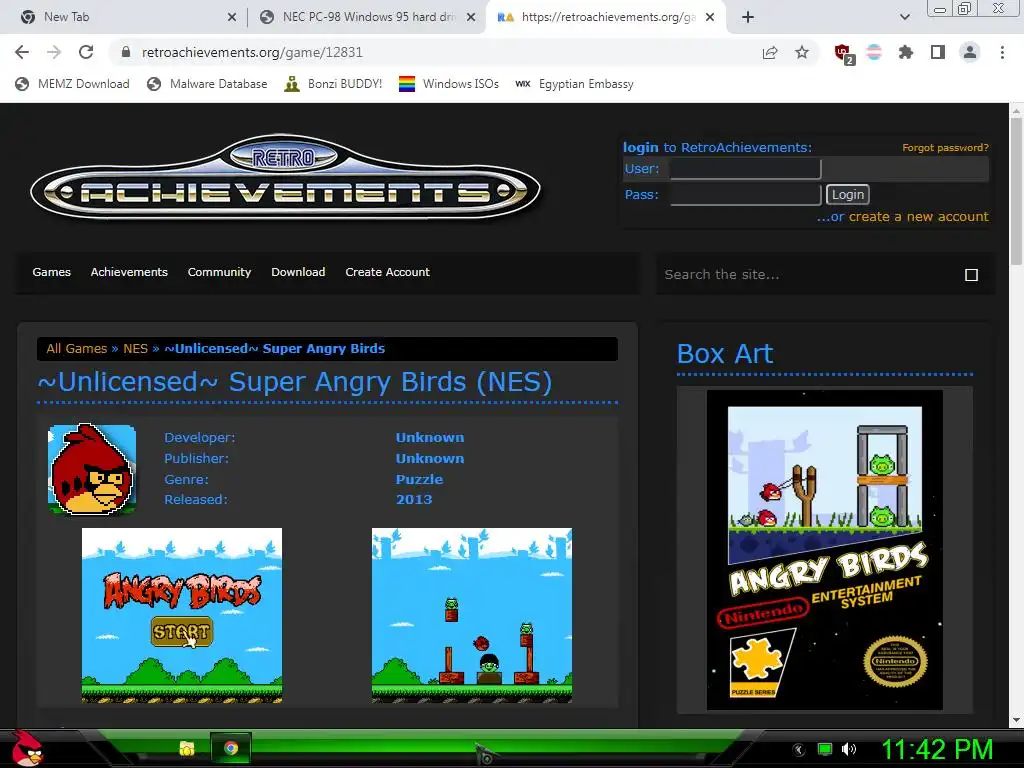Screen dimensions: 1024x768
Task: Click the browser forward arrow
Action: point(54,52)
